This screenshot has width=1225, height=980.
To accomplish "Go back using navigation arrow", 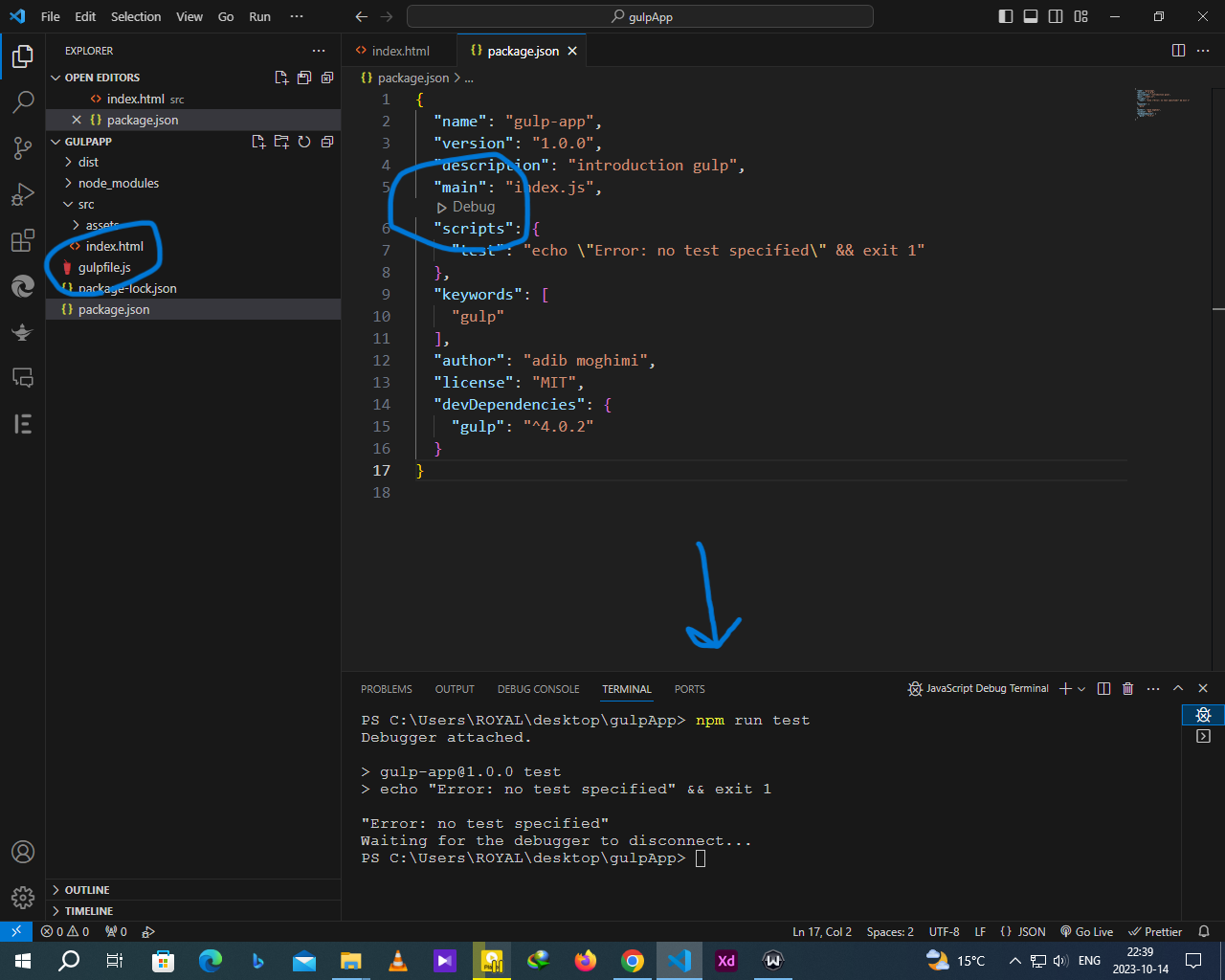I will point(361,16).
